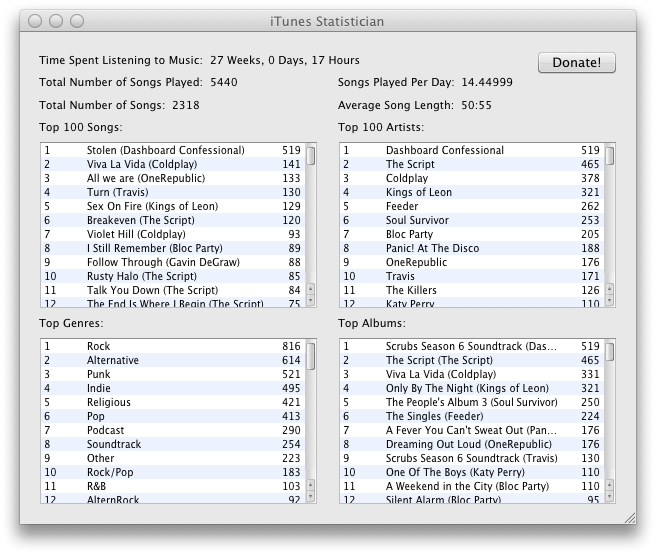Click the Songs Played Per Day value 14.44999
Image resolution: width=656 pixels, height=554 pixels.
tap(487, 82)
